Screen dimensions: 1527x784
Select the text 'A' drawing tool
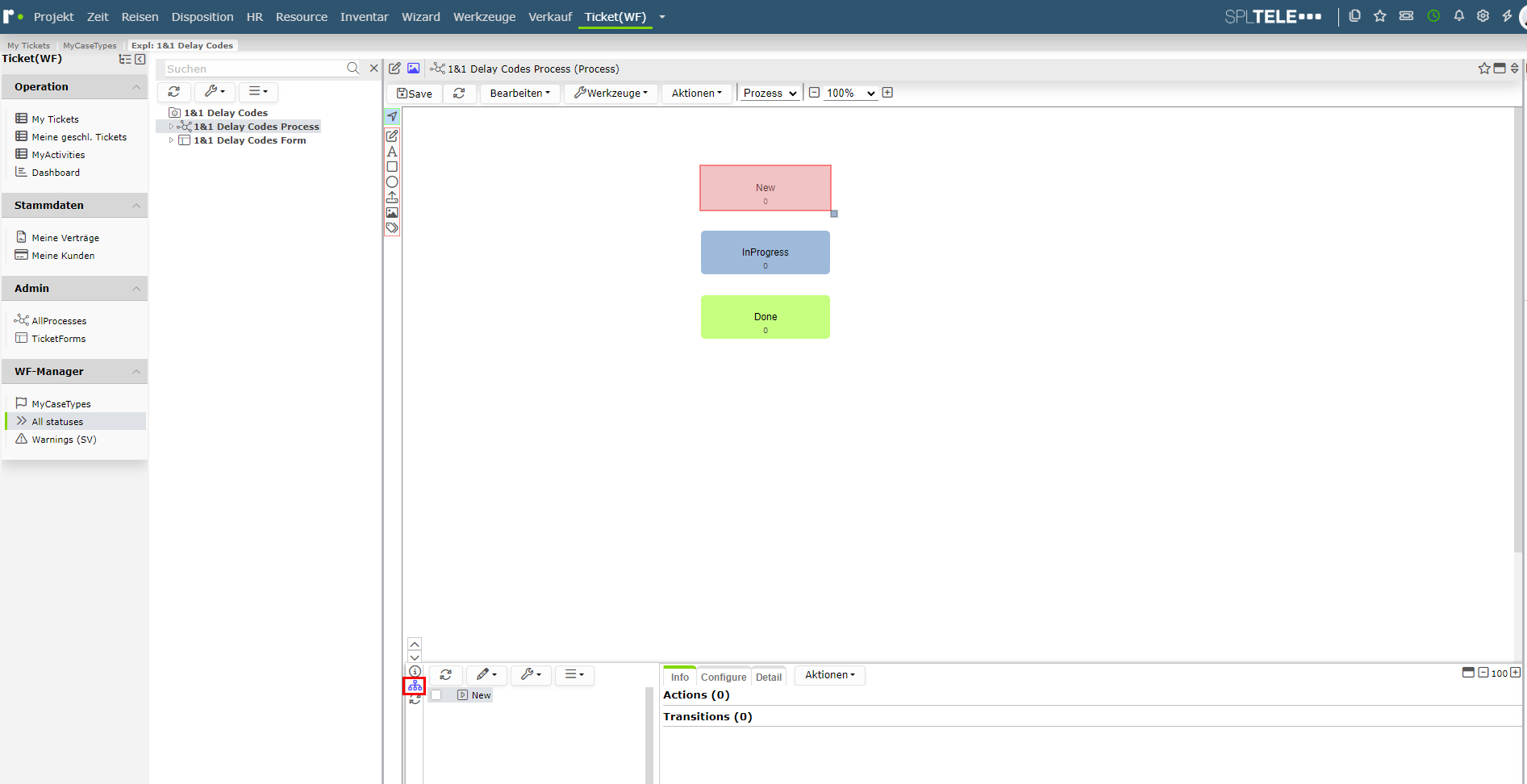coord(392,152)
